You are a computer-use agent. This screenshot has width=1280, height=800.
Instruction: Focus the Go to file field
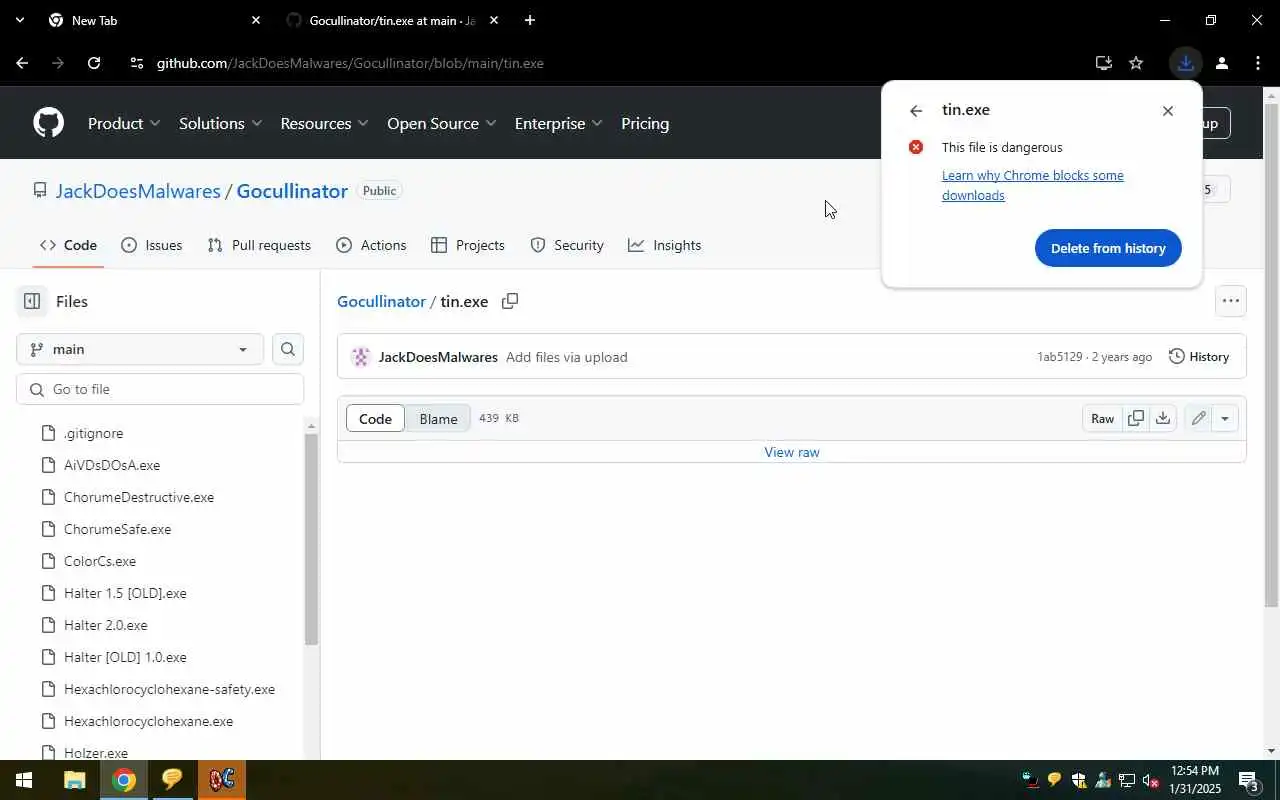(x=160, y=389)
